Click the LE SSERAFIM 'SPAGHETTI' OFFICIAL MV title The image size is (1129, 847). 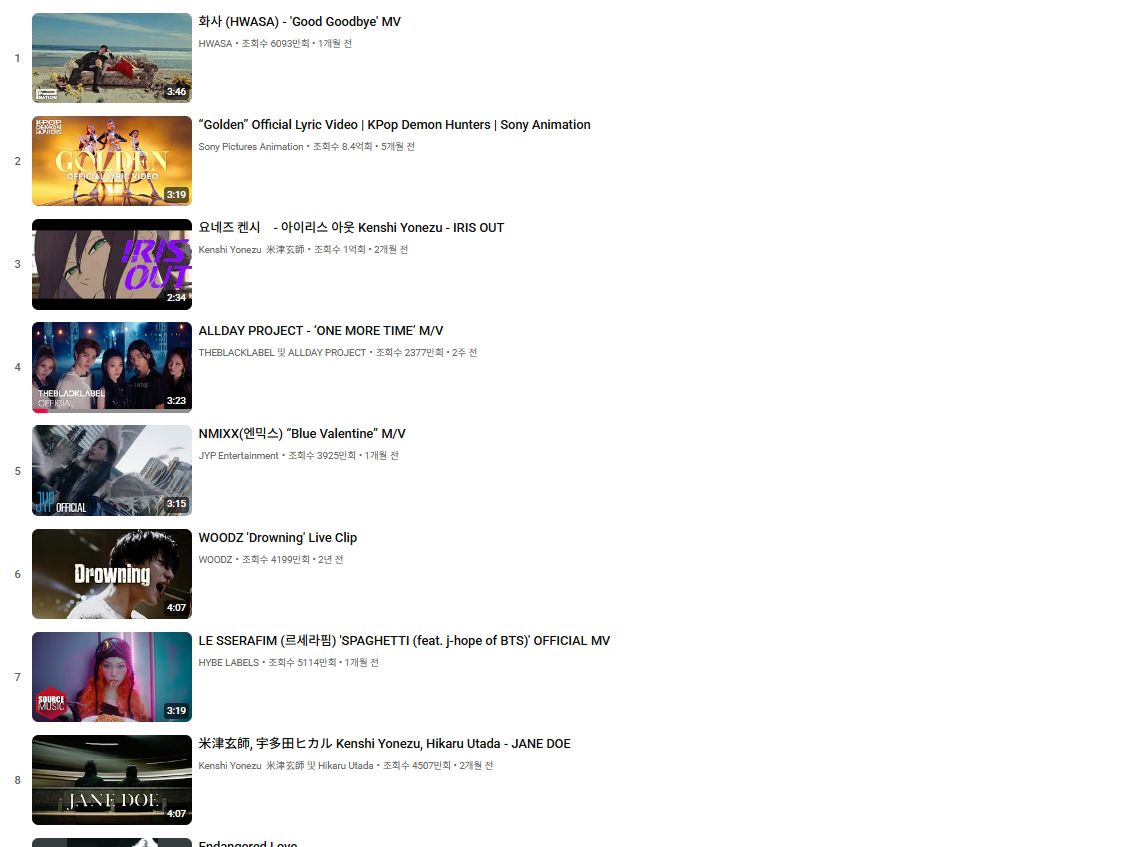pos(404,640)
